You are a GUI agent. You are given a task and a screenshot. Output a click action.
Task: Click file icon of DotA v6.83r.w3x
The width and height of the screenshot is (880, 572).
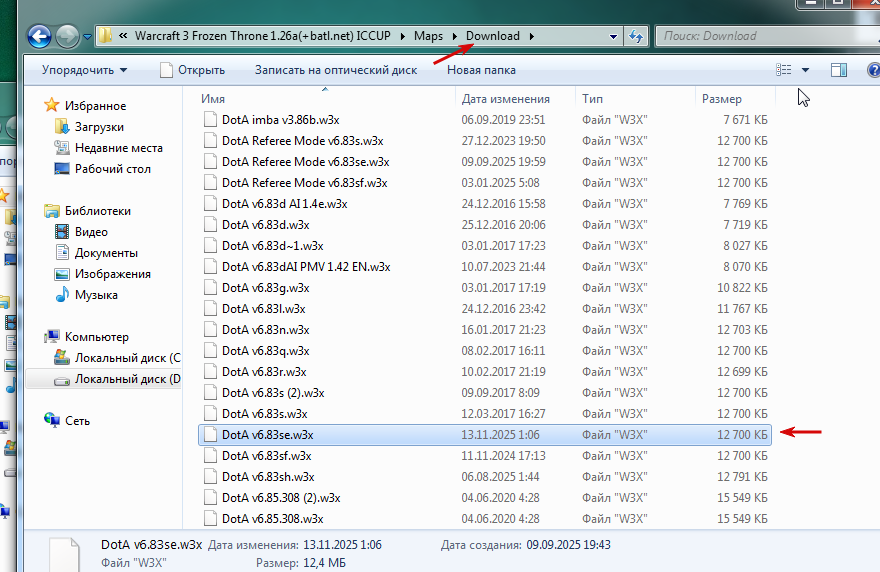(210, 371)
